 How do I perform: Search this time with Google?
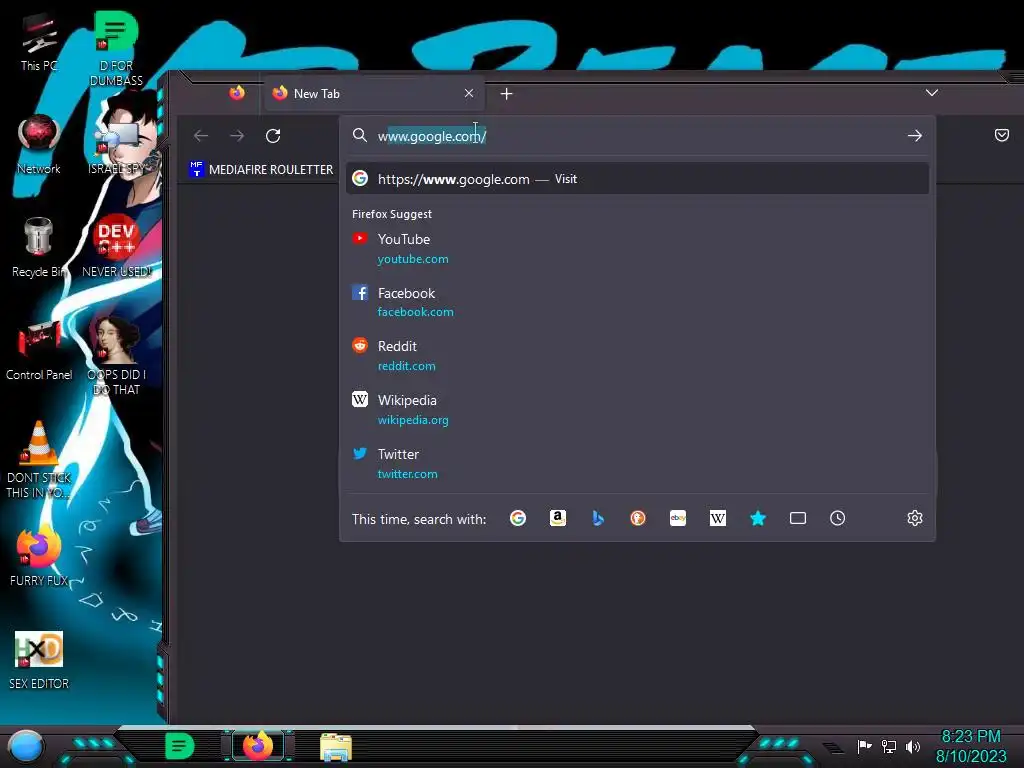[518, 519]
